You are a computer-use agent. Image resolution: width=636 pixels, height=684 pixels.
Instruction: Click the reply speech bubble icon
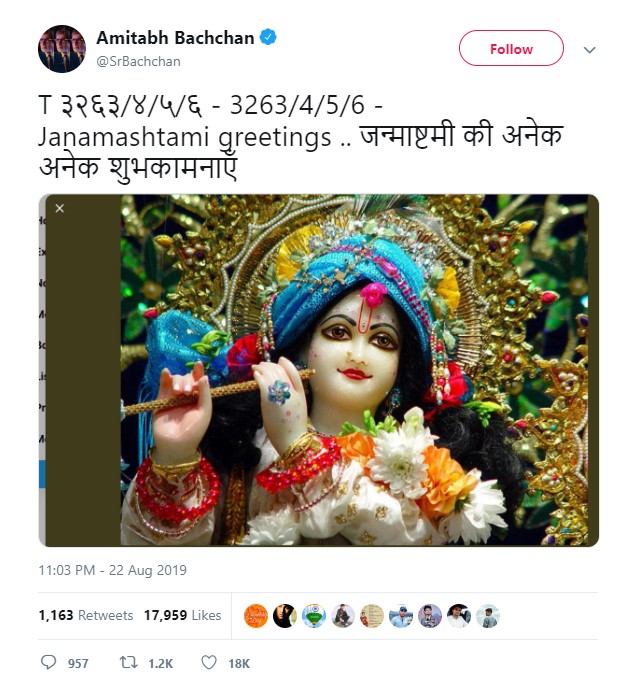pyautogui.click(x=48, y=662)
